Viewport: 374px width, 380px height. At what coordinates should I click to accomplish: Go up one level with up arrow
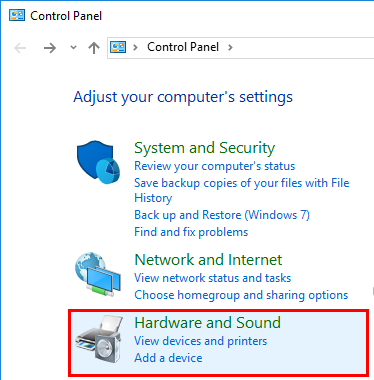tap(94, 48)
